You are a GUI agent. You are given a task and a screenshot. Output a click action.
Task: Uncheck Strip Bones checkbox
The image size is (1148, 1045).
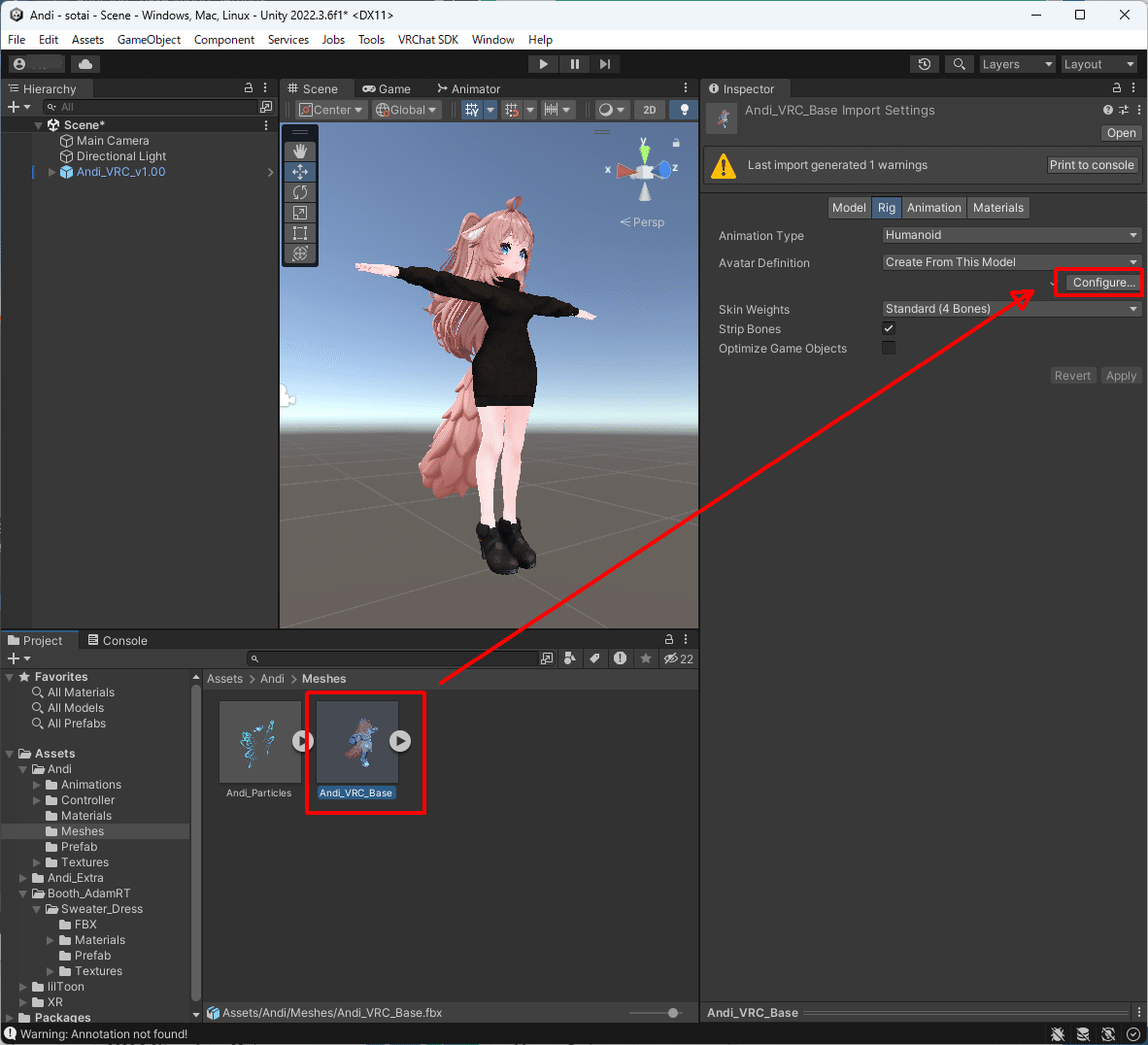tap(889, 328)
